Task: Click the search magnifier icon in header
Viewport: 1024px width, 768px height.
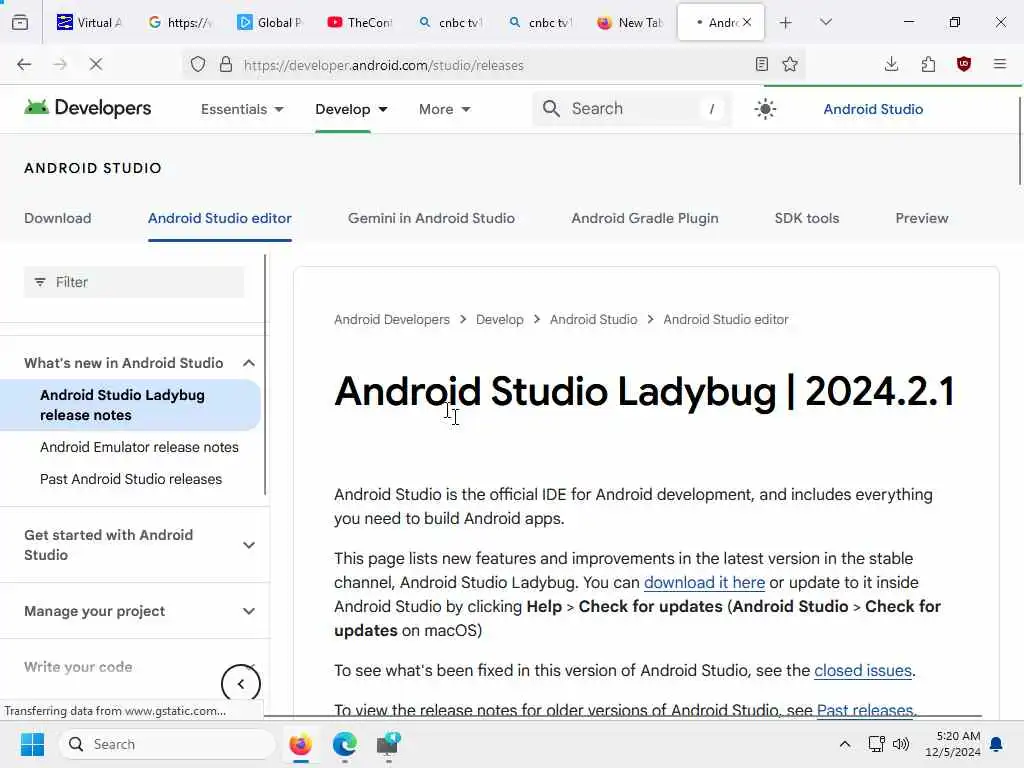Action: 551,108
